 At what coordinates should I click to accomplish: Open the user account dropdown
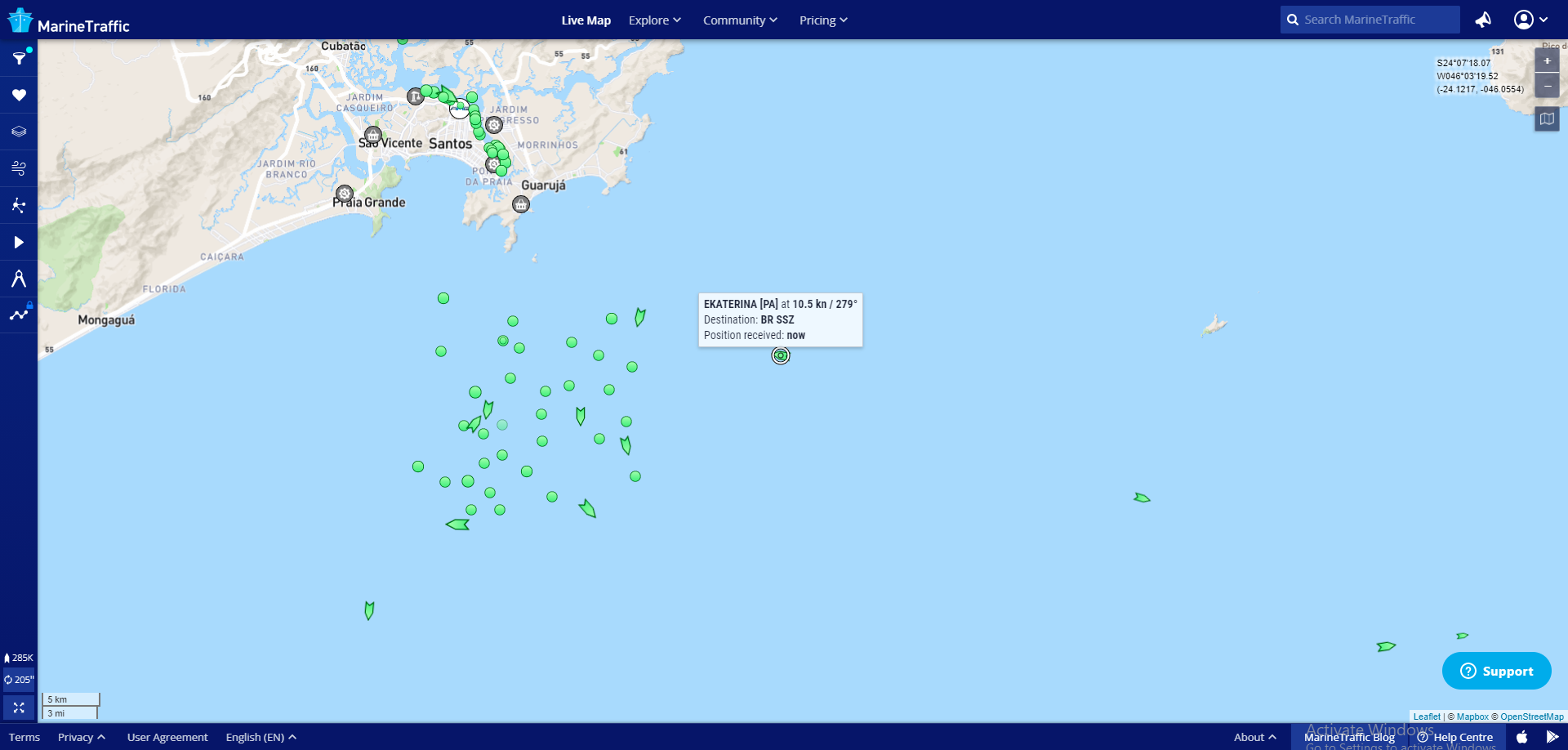[1530, 20]
